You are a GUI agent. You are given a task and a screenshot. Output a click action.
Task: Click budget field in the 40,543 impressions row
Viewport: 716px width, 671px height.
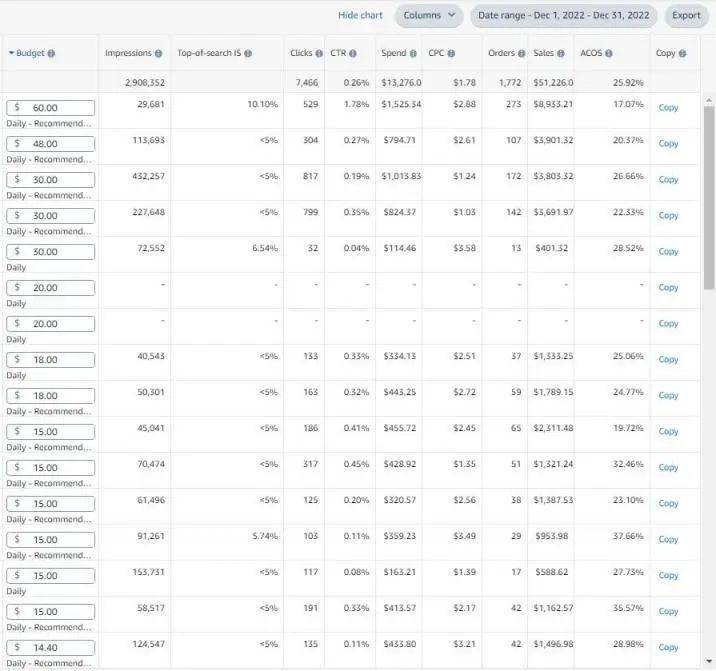(51, 360)
